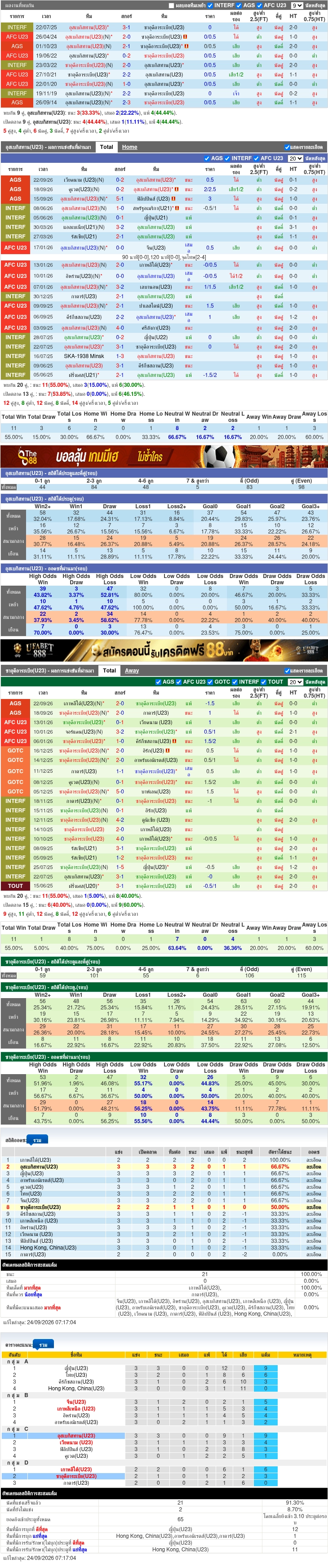328x1568 pixels.
Task: Click the TOUT badge on the 15/06/25 row
Action: [x=15, y=886]
